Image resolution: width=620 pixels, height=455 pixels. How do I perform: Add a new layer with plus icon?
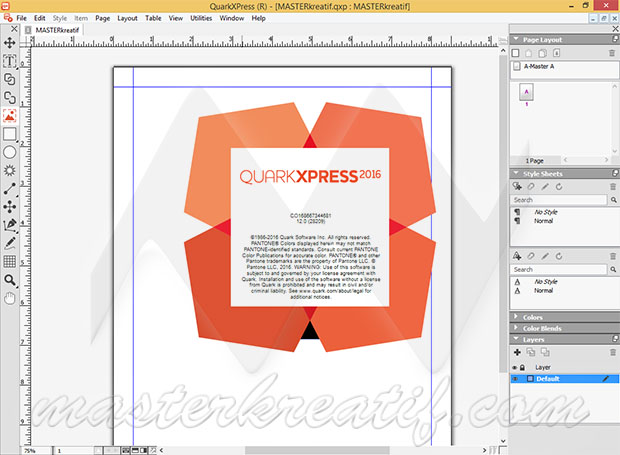pos(517,352)
